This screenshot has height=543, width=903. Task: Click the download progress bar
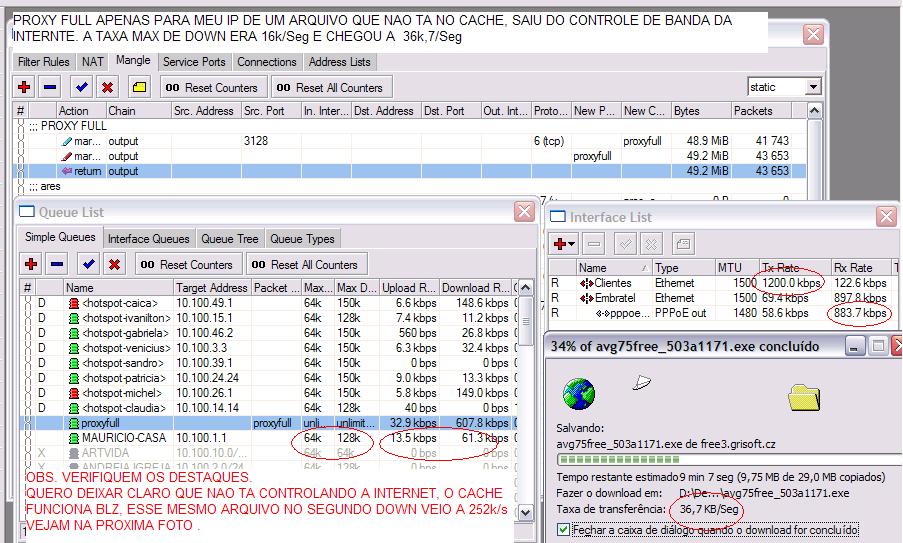point(729,460)
